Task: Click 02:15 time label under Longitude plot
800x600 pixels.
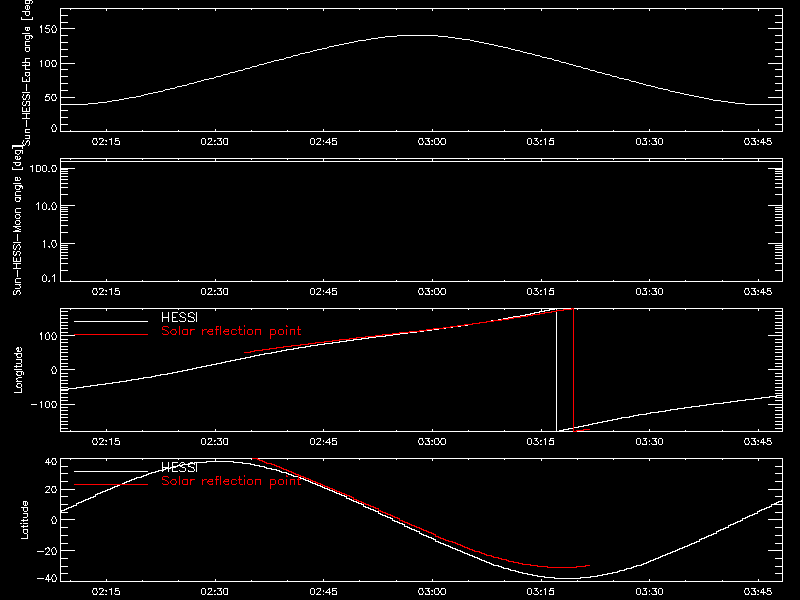Action: point(106,442)
